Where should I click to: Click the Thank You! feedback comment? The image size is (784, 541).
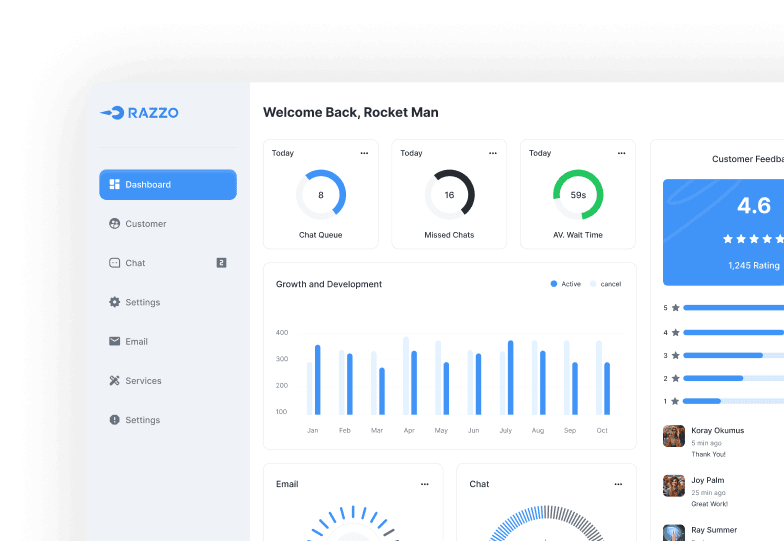[x=708, y=454]
